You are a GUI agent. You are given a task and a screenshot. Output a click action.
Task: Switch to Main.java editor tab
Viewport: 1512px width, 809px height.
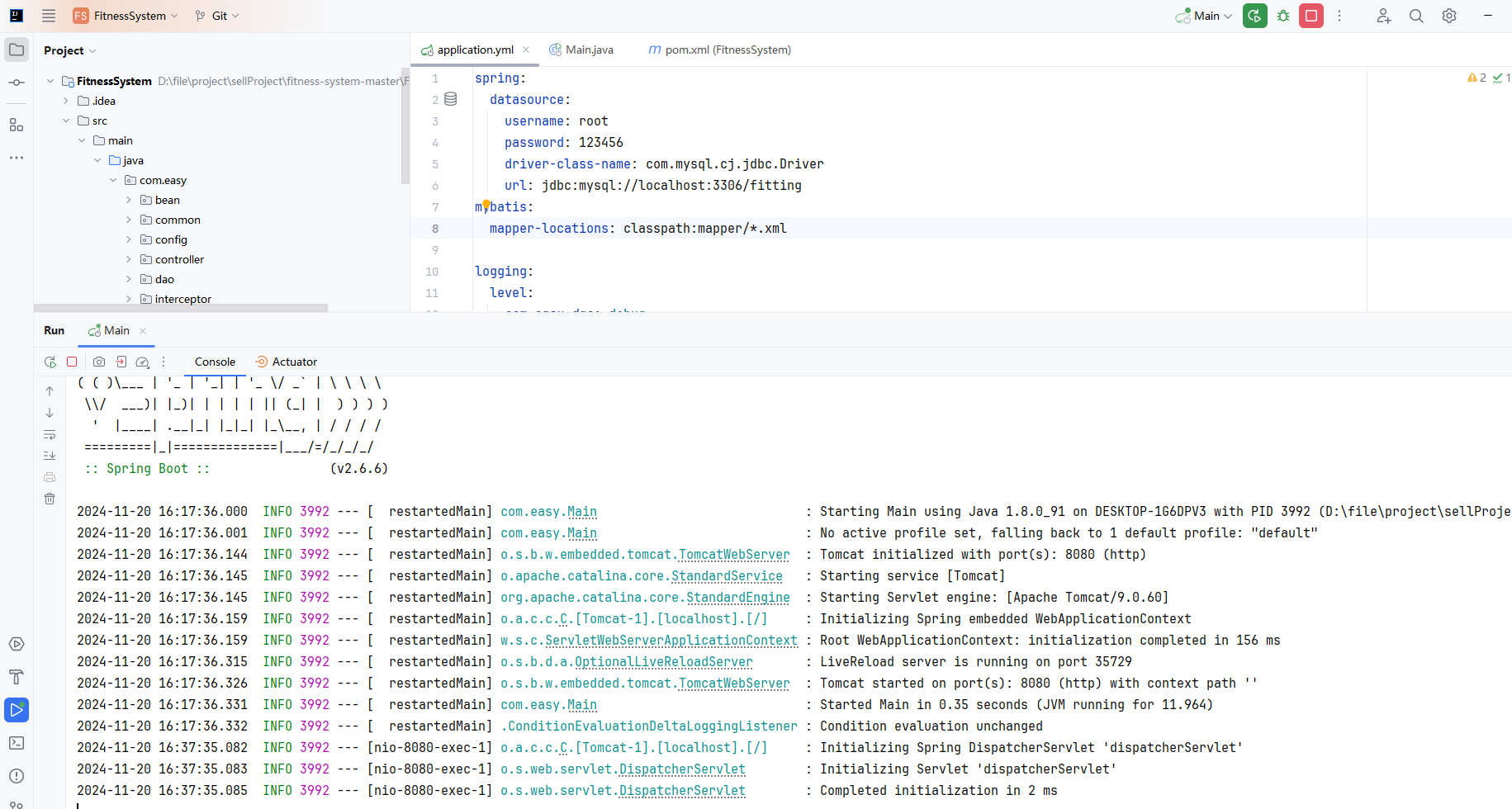pyautogui.click(x=581, y=50)
